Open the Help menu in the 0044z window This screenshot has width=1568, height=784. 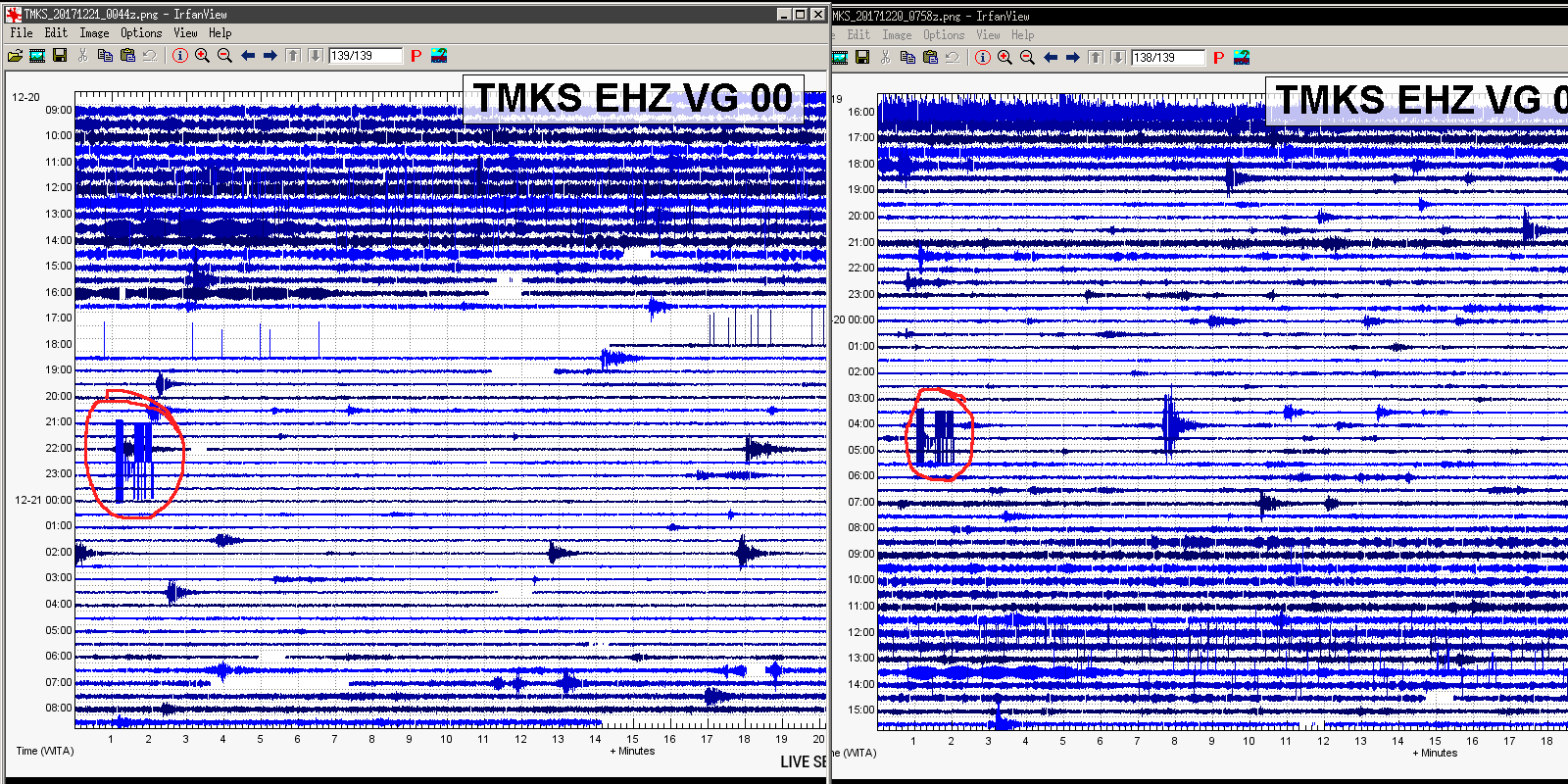(x=220, y=32)
